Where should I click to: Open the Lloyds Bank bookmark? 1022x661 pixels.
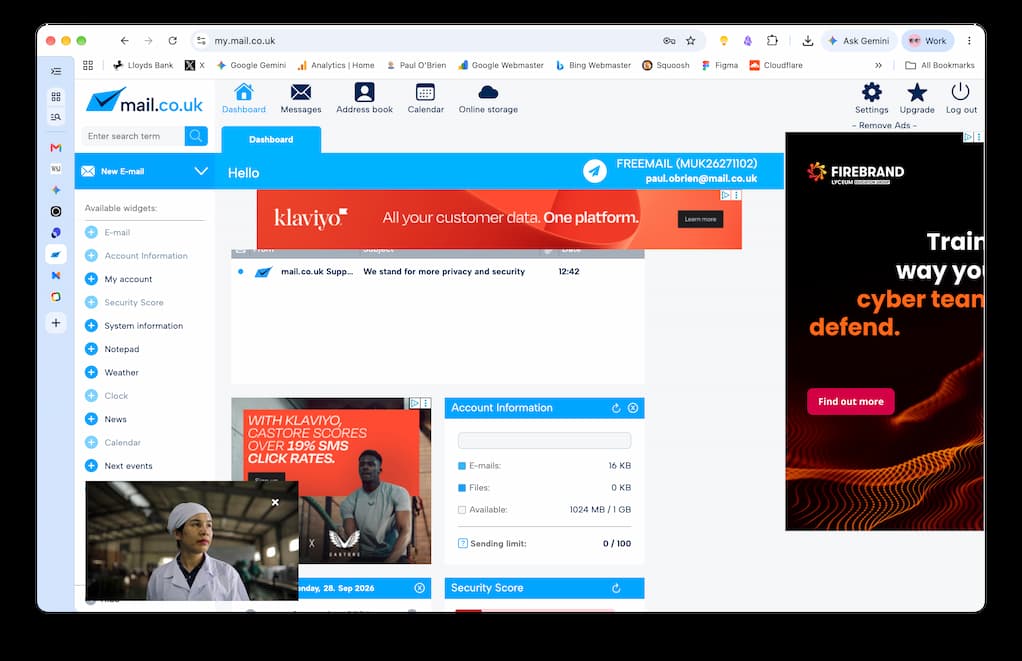click(x=143, y=65)
